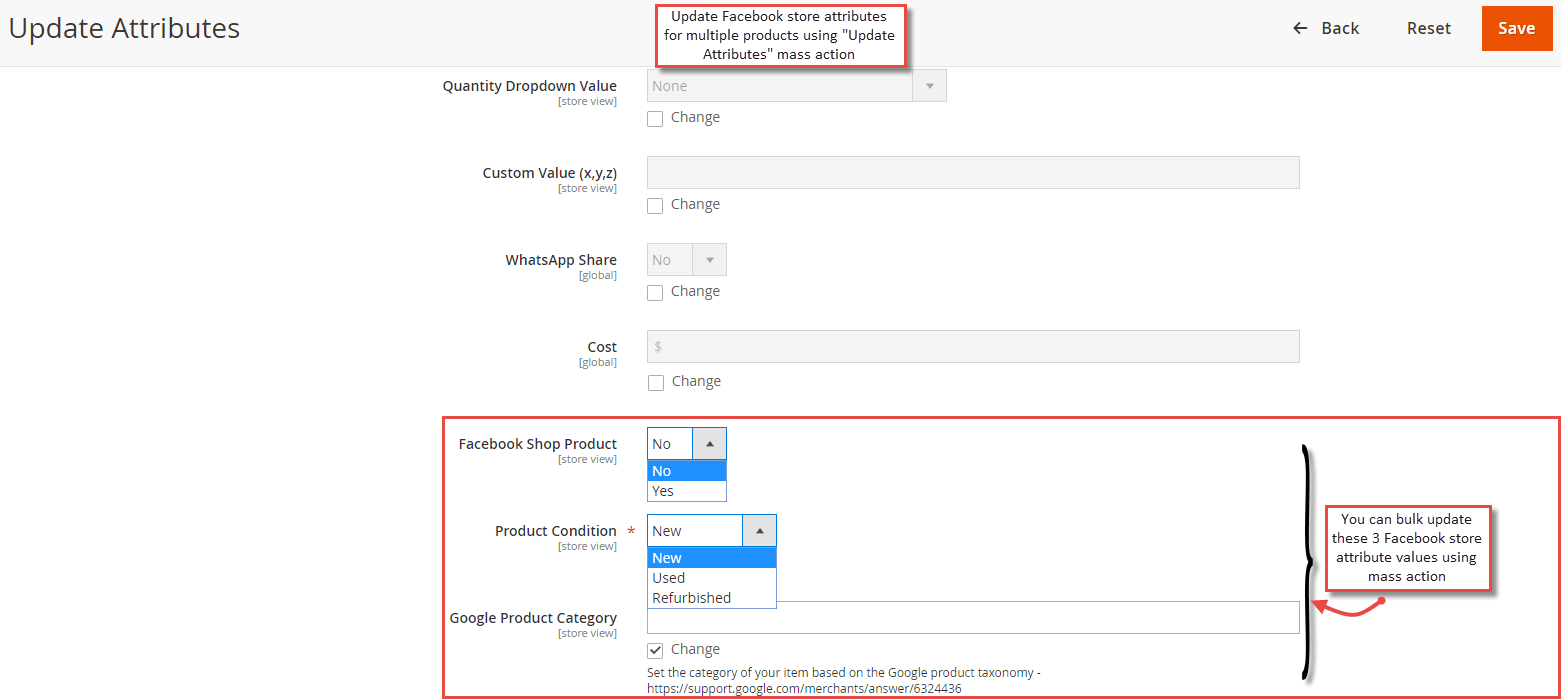Click the Google taxonomy help text

coord(844,680)
